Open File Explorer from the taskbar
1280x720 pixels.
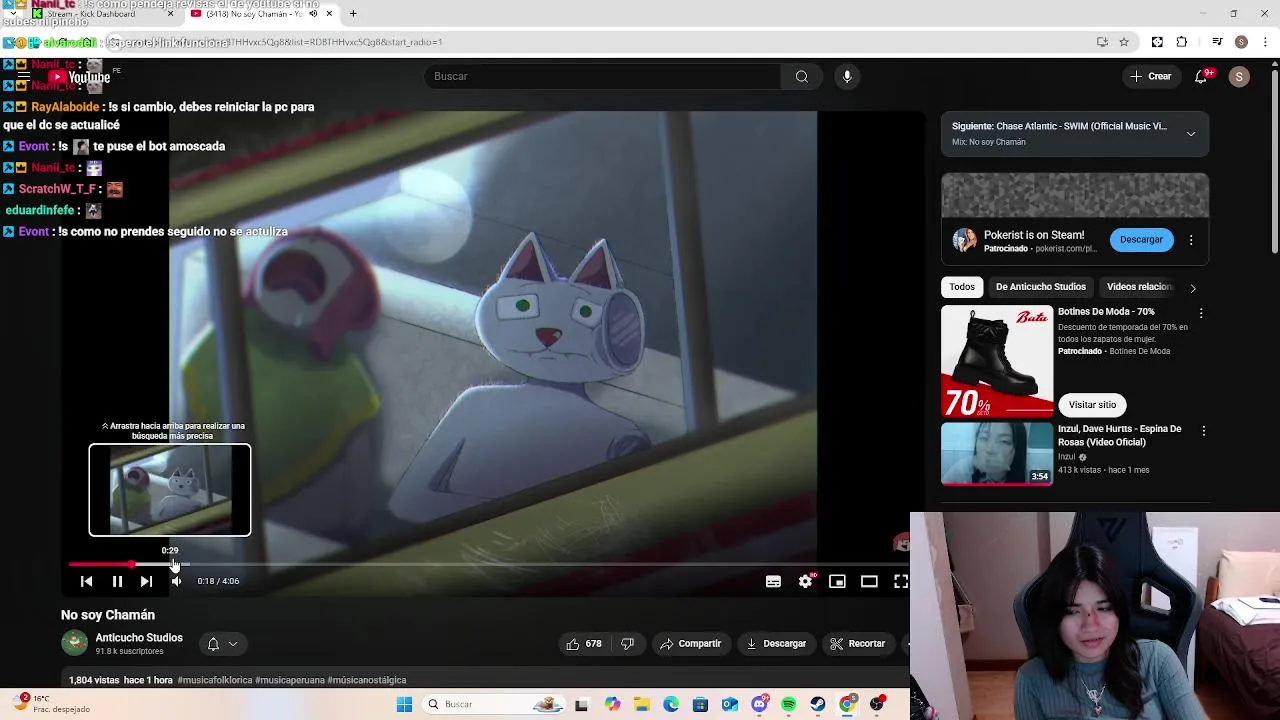[x=641, y=705]
